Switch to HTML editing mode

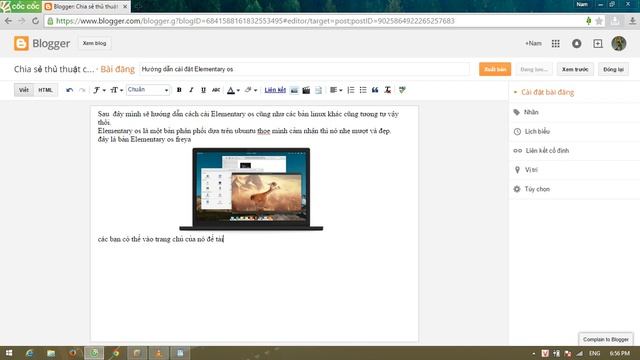(x=45, y=90)
